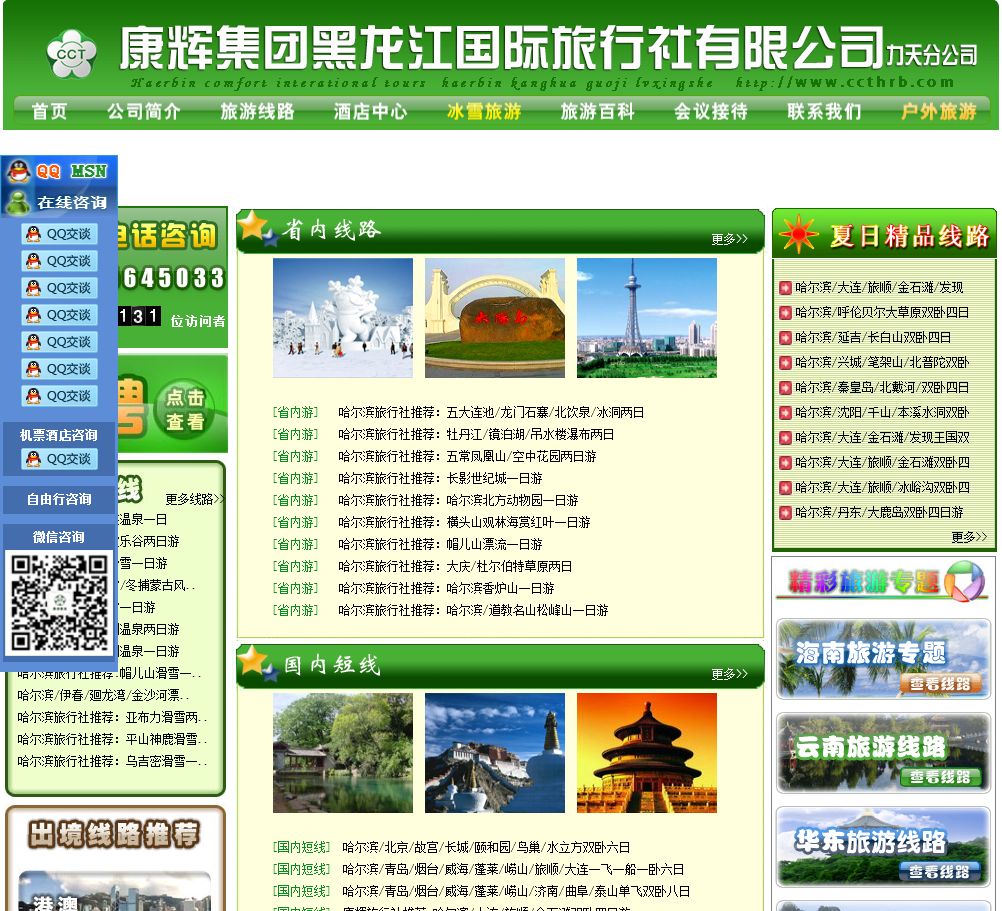Click the green person icon beside 在线咨询
1002x911 pixels.
18,203
